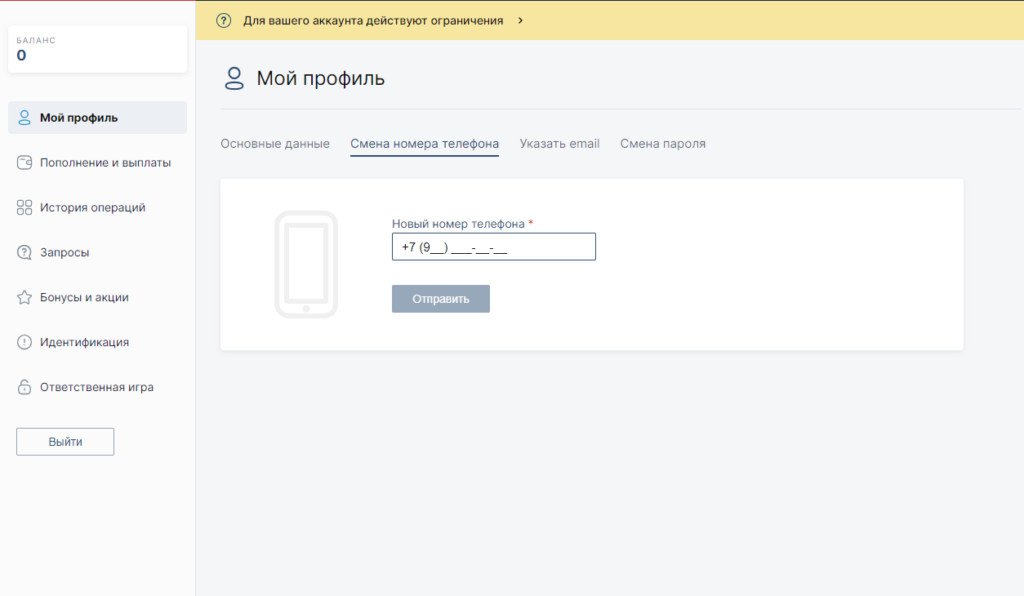Click the question mark icon in the yellow banner
1024x596 pixels.
223,20
